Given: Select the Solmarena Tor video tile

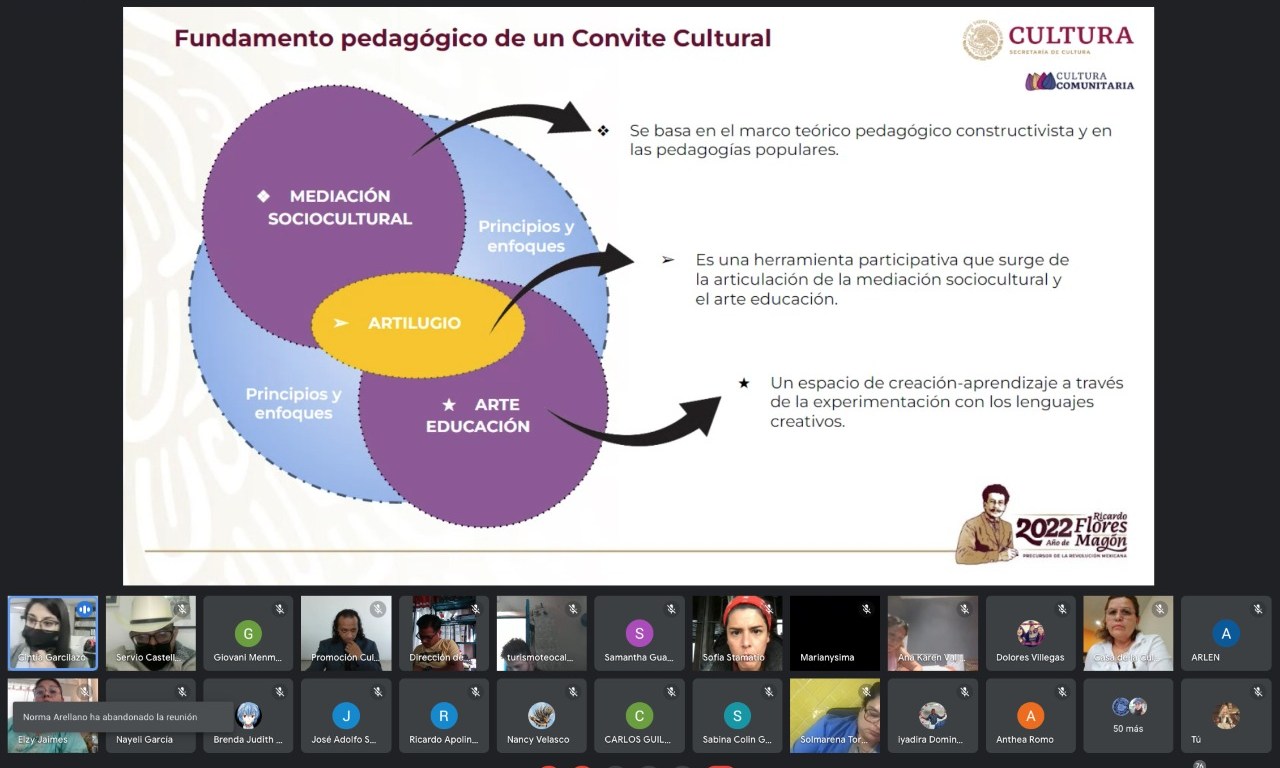Looking at the screenshot, I should click(x=834, y=715).
